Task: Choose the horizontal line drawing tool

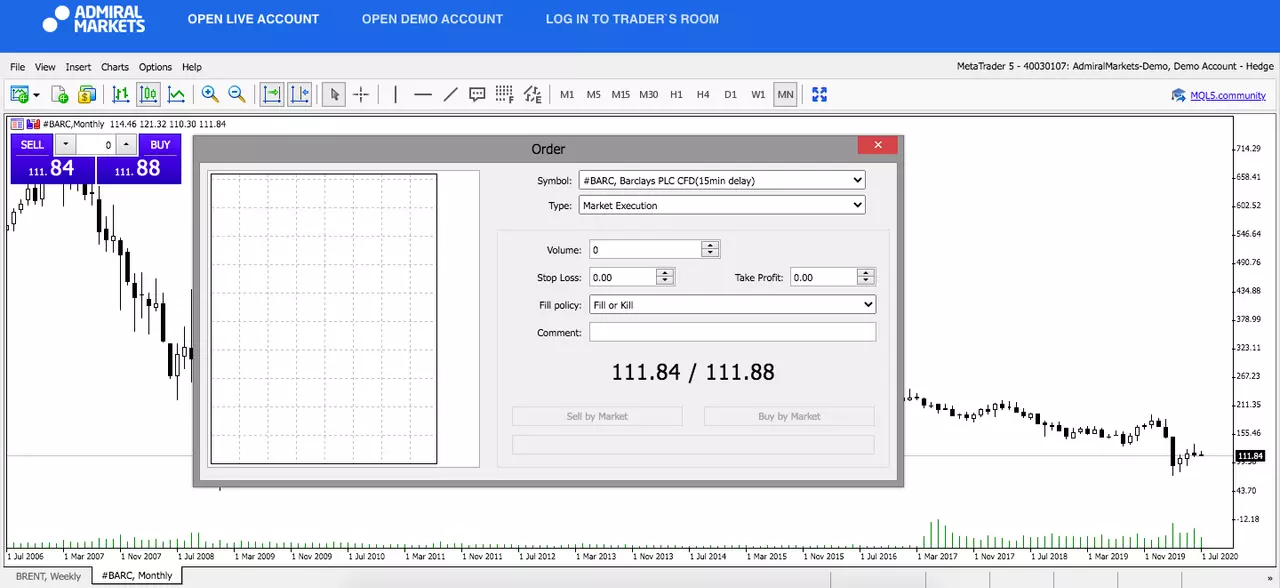Action: [x=423, y=94]
